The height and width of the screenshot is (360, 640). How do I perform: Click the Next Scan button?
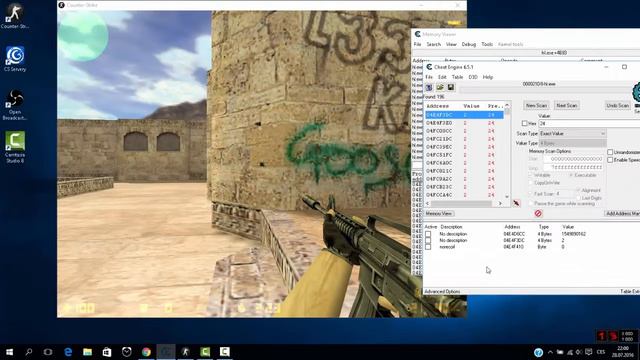point(567,106)
